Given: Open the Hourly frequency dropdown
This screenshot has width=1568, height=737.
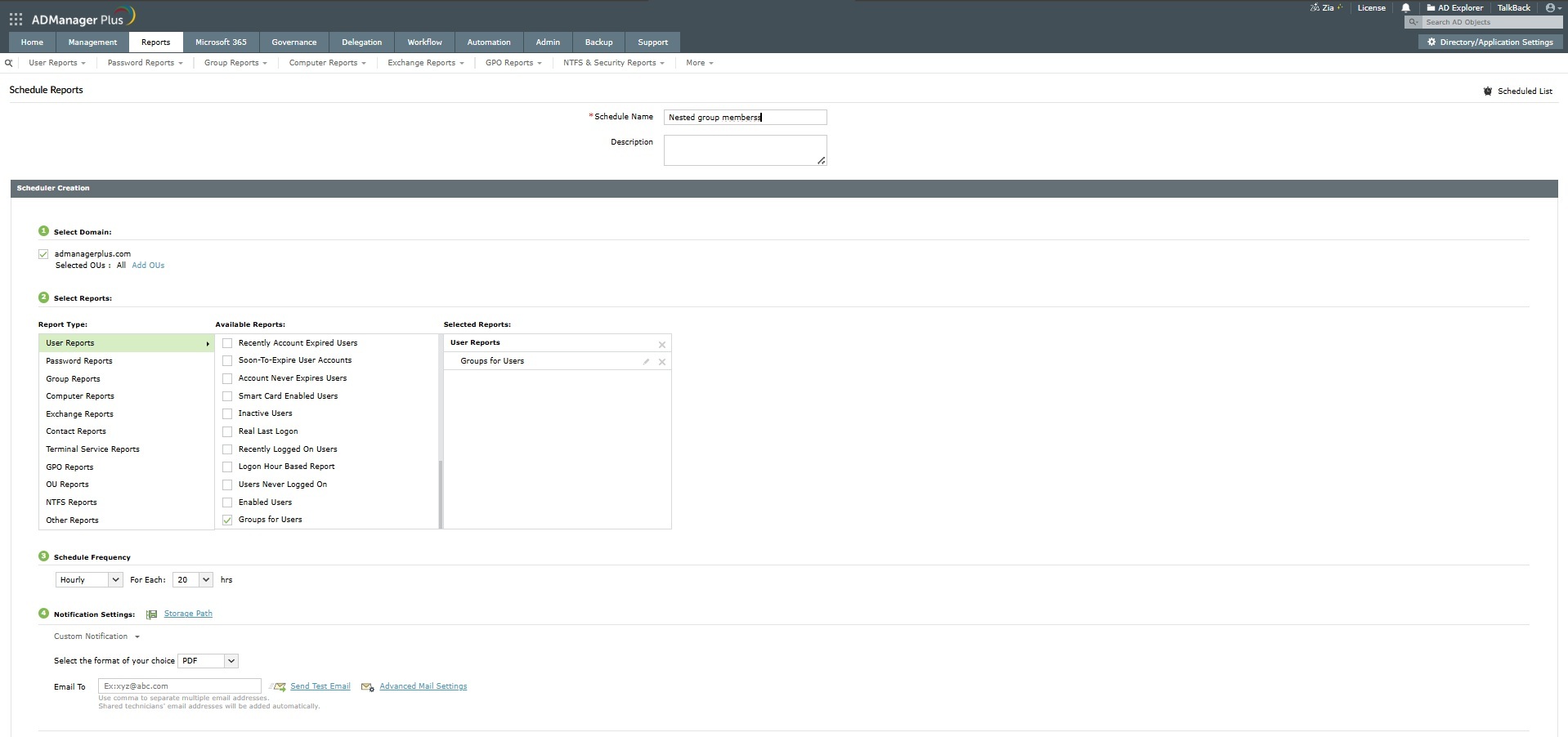Looking at the screenshot, I should (87, 579).
